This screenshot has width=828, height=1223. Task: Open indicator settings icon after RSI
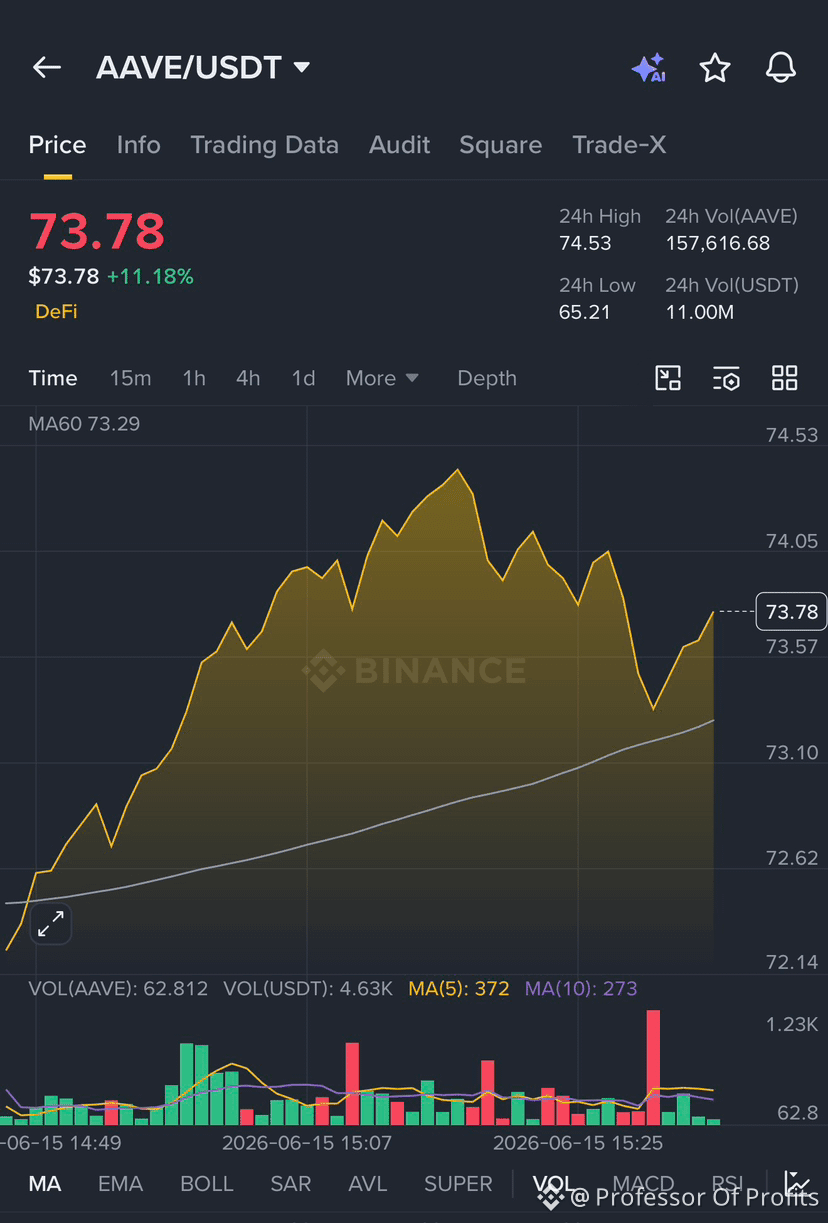click(x=797, y=1184)
